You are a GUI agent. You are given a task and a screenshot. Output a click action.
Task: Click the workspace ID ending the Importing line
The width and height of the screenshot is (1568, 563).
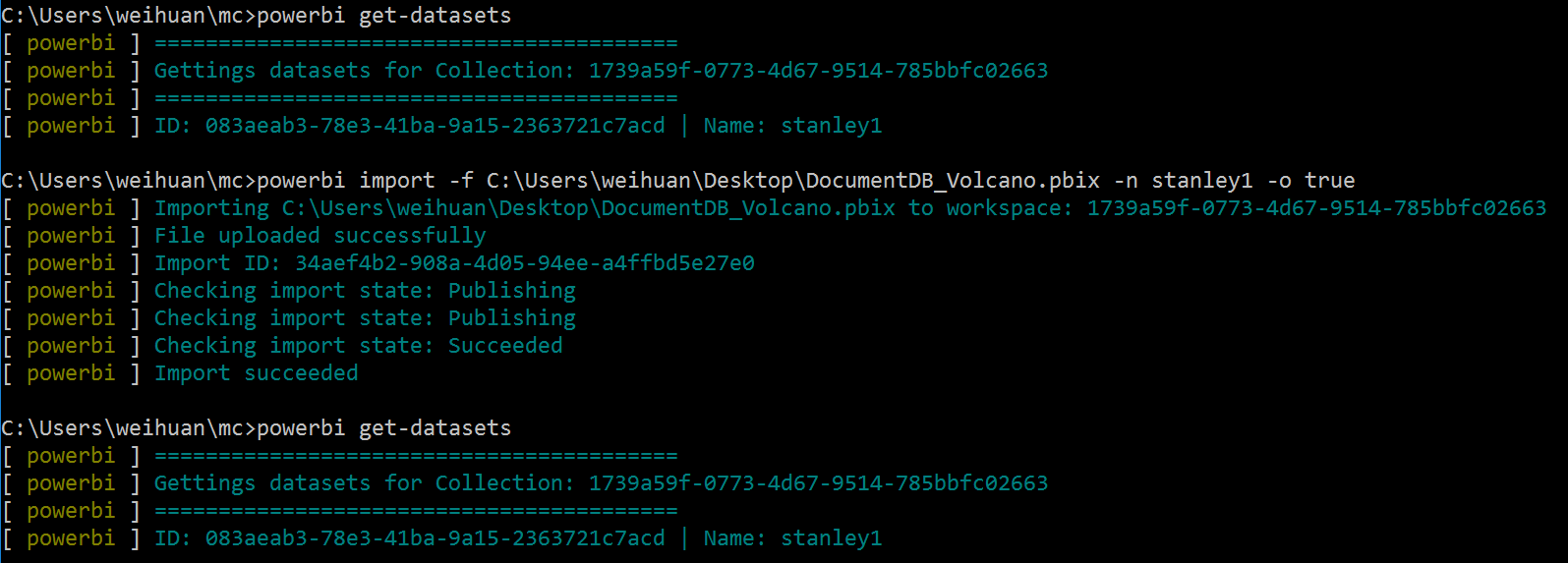coord(1316,208)
